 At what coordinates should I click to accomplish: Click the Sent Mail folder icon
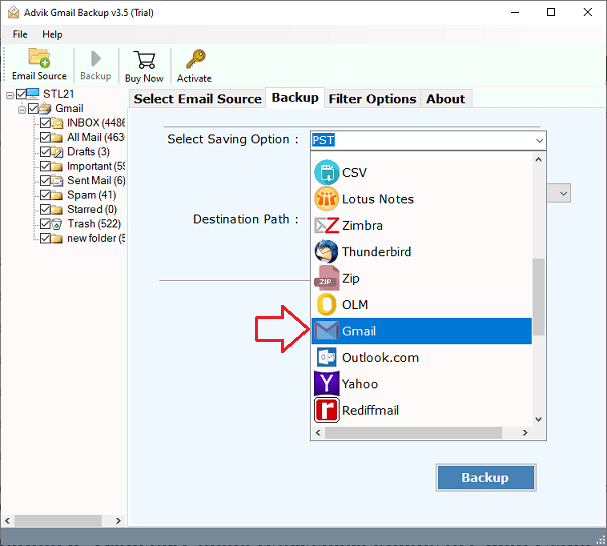(x=57, y=181)
